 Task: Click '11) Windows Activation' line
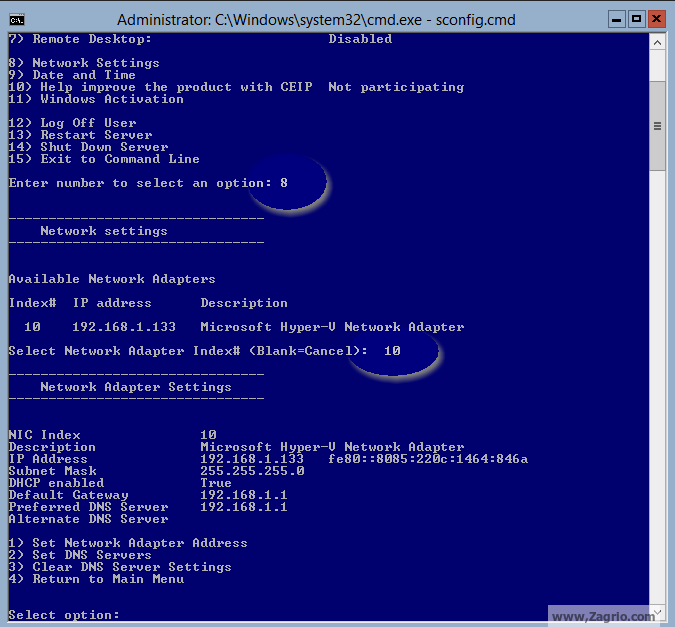[x=96, y=99]
